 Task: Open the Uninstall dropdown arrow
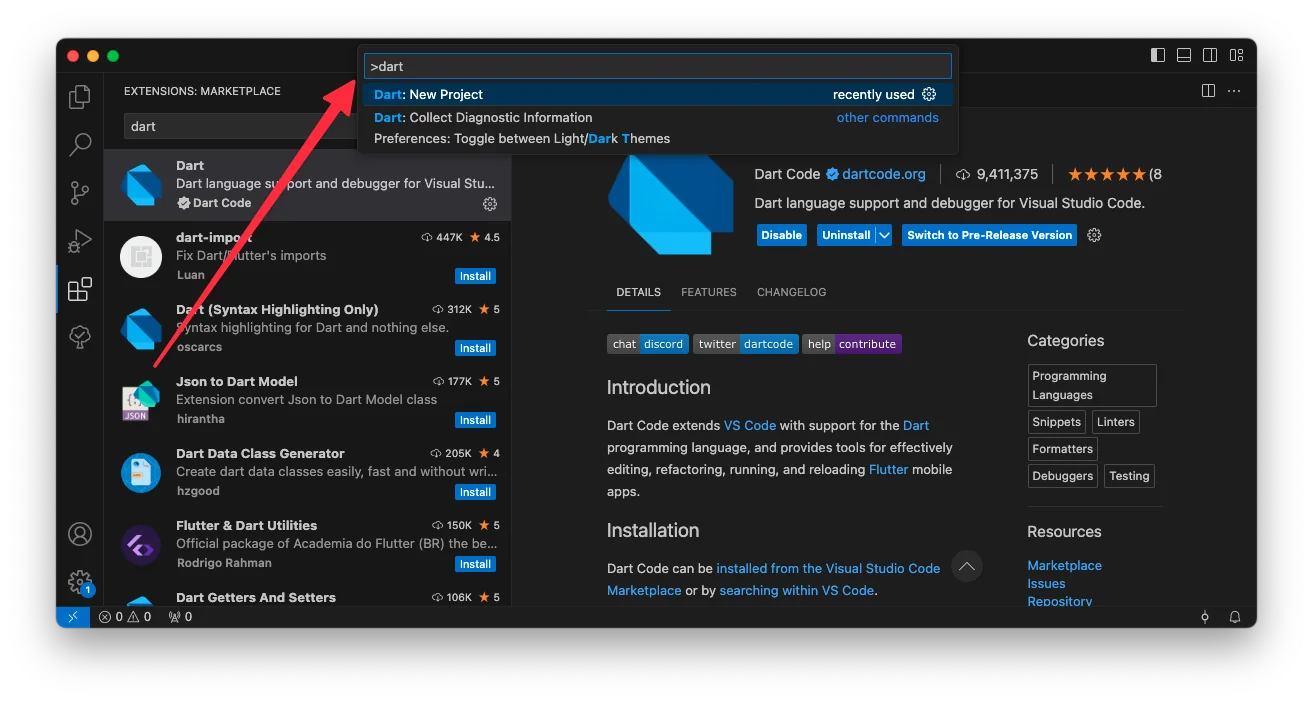pyautogui.click(x=884, y=235)
